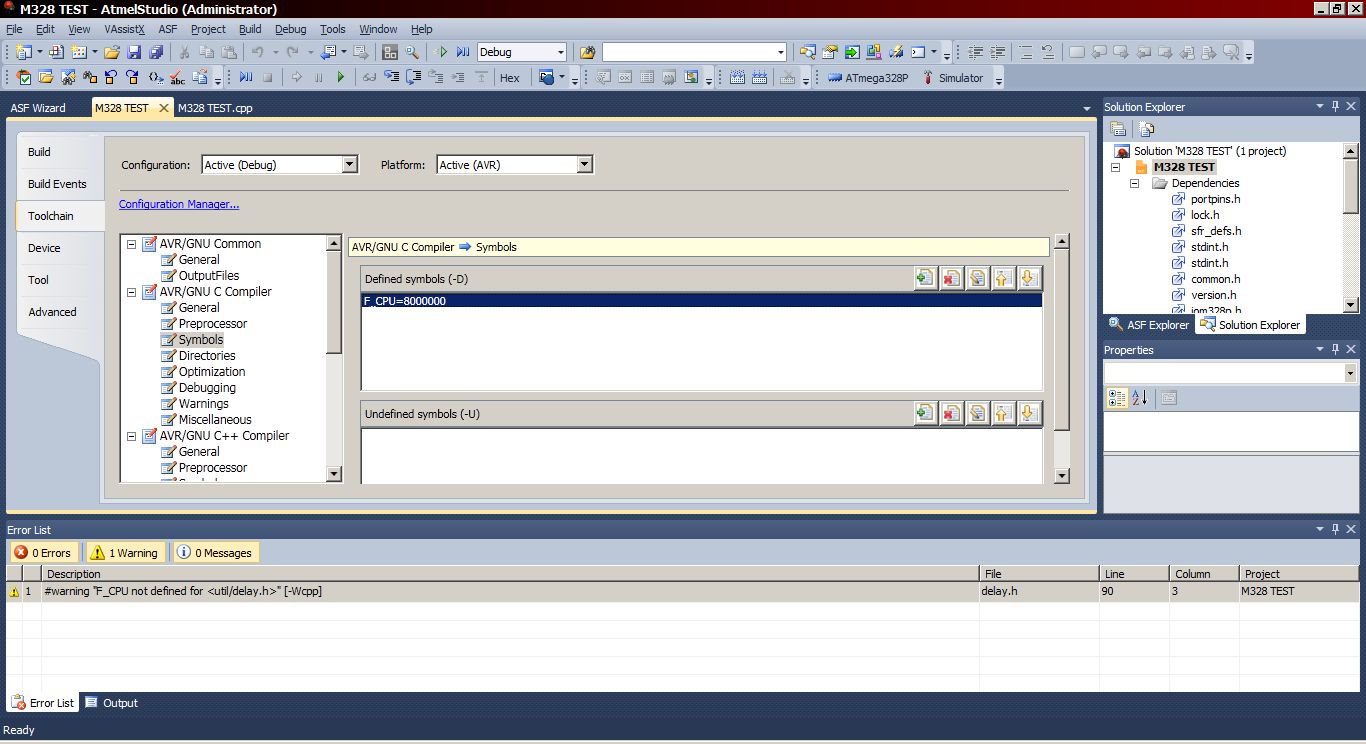Open the Tools menu
This screenshot has width=1366, height=744.
pos(333,29)
